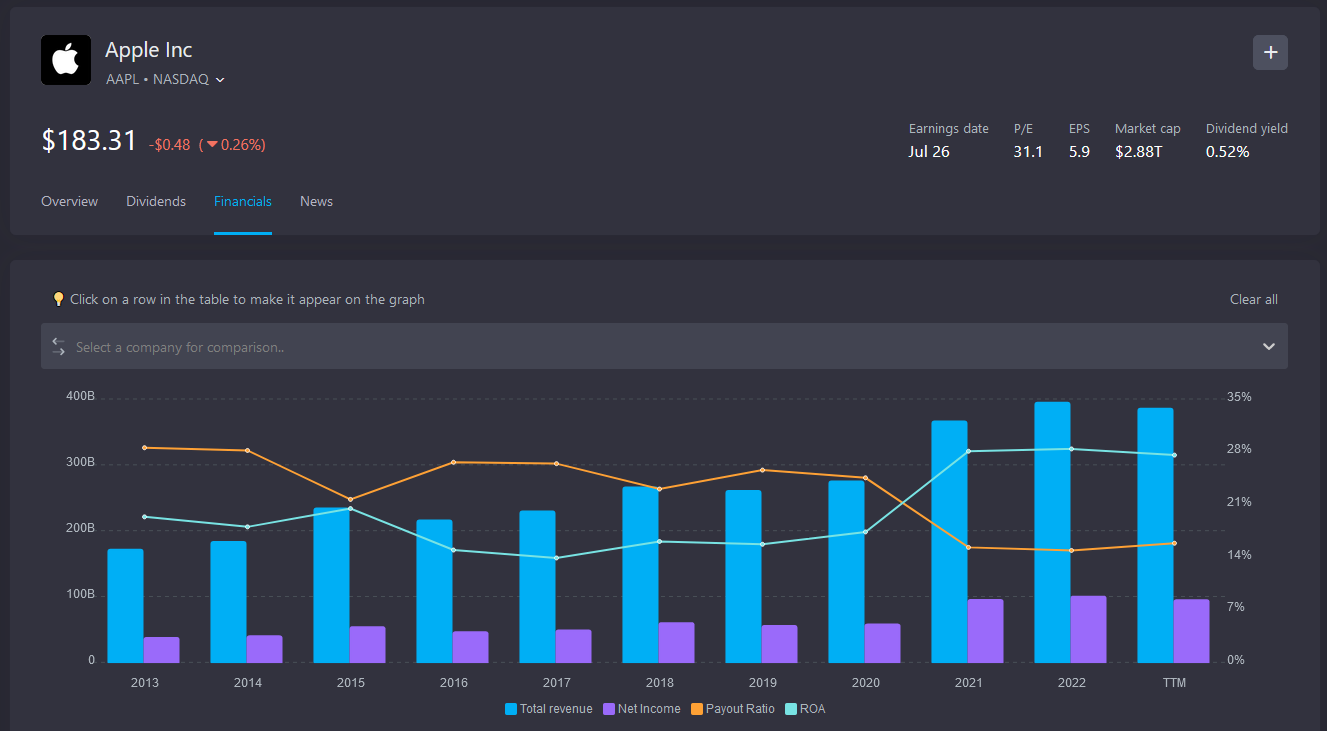This screenshot has width=1327, height=731.
Task: Click the TTM Payout Ratio data point
Action: tap(1174, 543)
